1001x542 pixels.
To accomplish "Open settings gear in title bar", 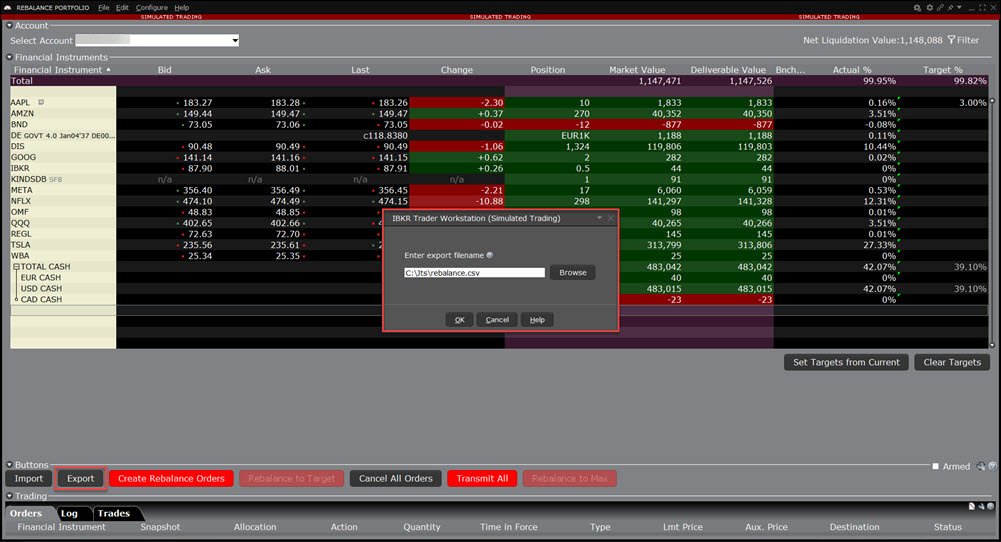I will click(930, 8).
